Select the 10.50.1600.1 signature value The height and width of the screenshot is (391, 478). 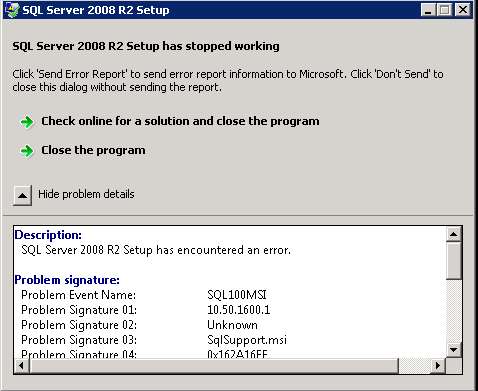[239, 310]
